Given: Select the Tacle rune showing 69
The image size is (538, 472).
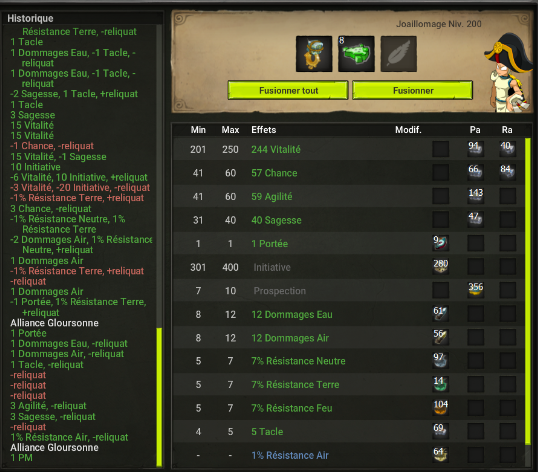Looking at the screenshot, I should tap(441, 431).
